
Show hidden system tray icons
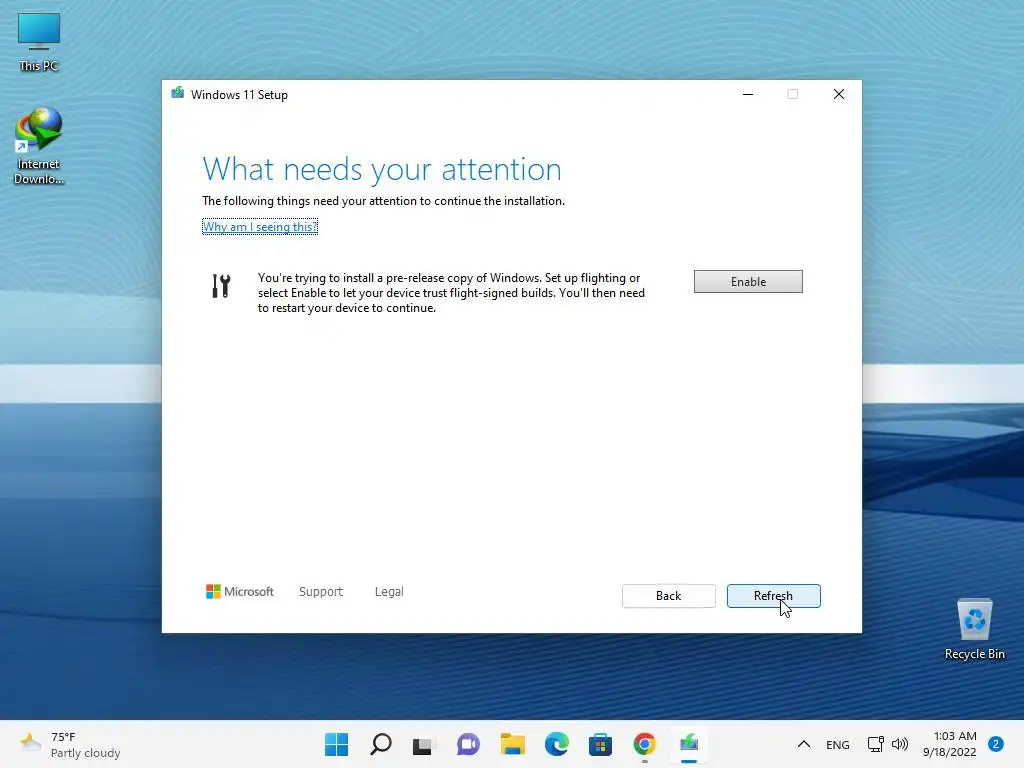coord(804,744)
